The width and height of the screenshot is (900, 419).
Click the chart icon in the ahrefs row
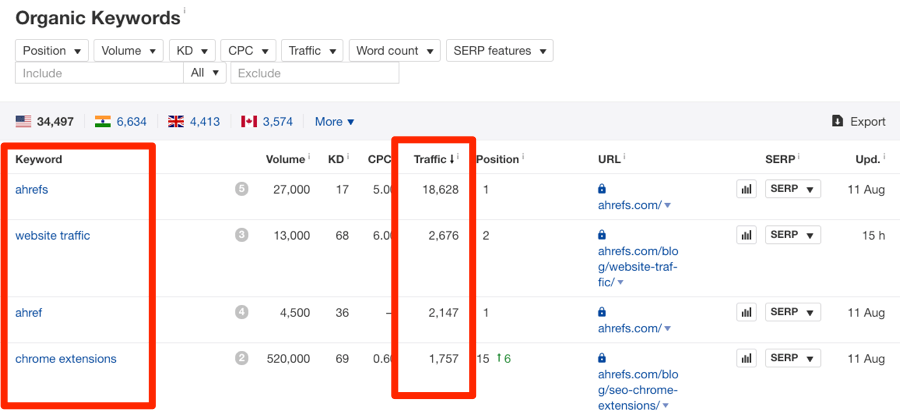tap(746, 189)
